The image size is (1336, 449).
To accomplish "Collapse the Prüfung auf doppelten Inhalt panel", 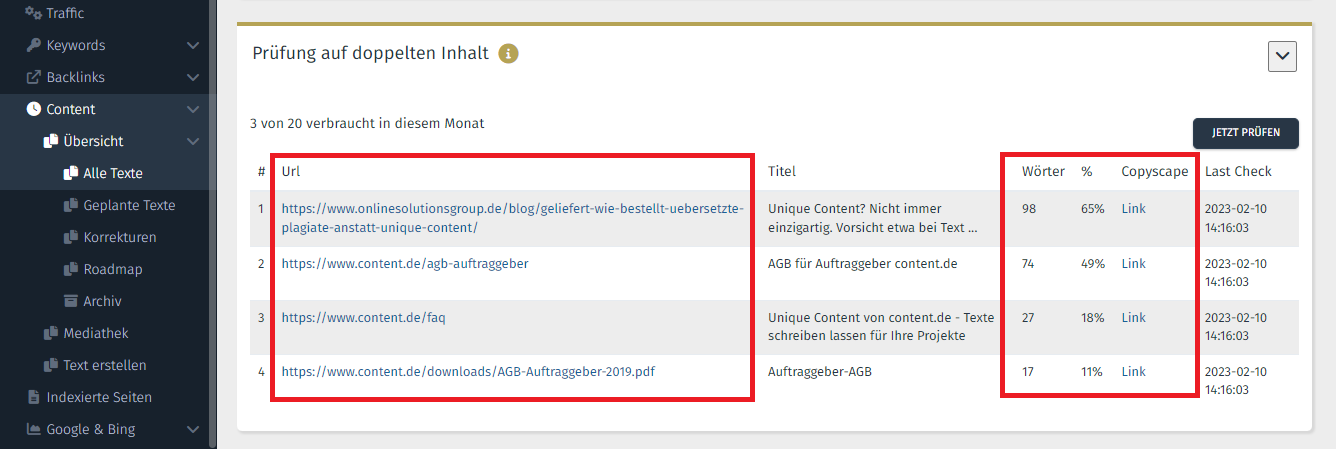I will tap(1282, 57).
